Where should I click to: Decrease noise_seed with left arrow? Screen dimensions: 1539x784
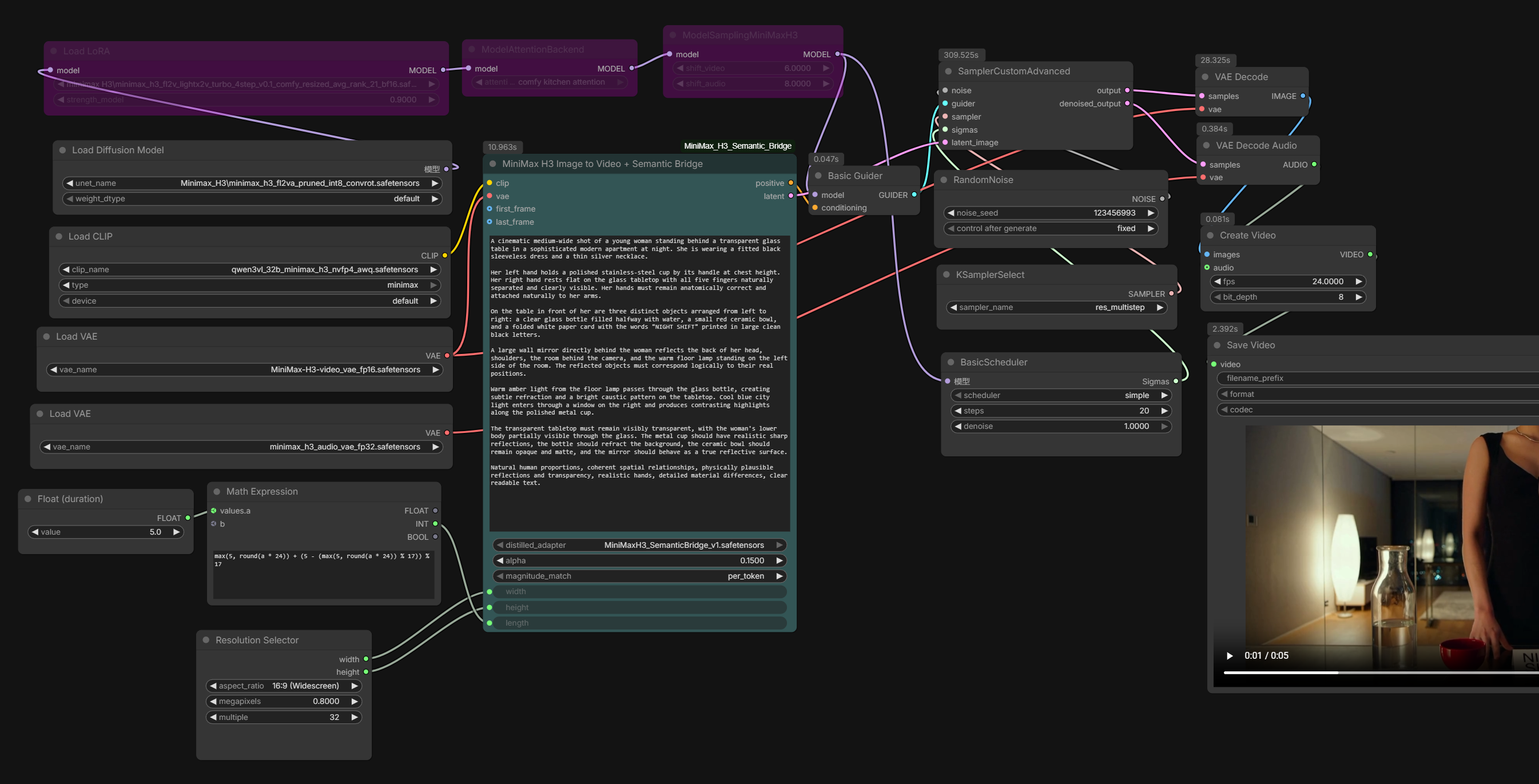click(951, 213)
